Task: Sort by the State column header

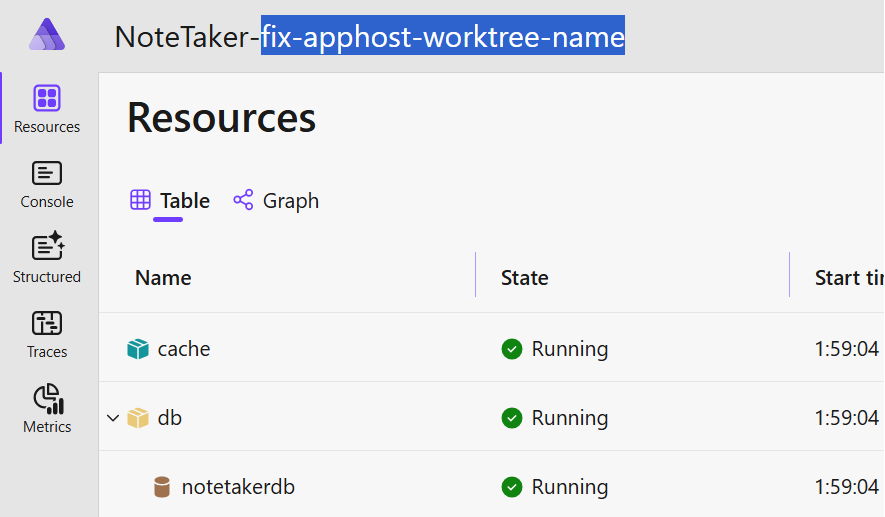Action: pyautogui.click(x=525, y=278)
